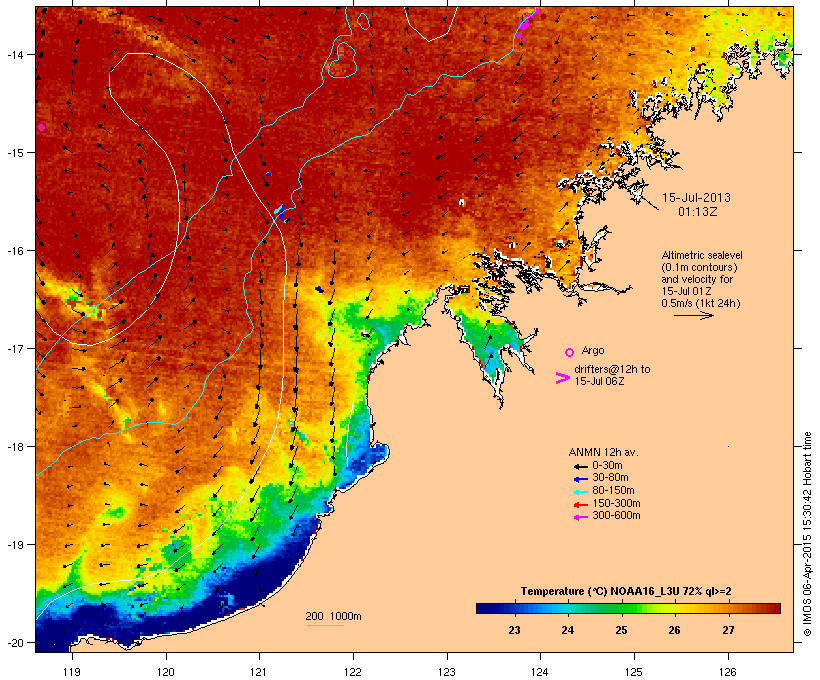
Task: Click the small closed cyan contour near -14
Action: (343, 60)
